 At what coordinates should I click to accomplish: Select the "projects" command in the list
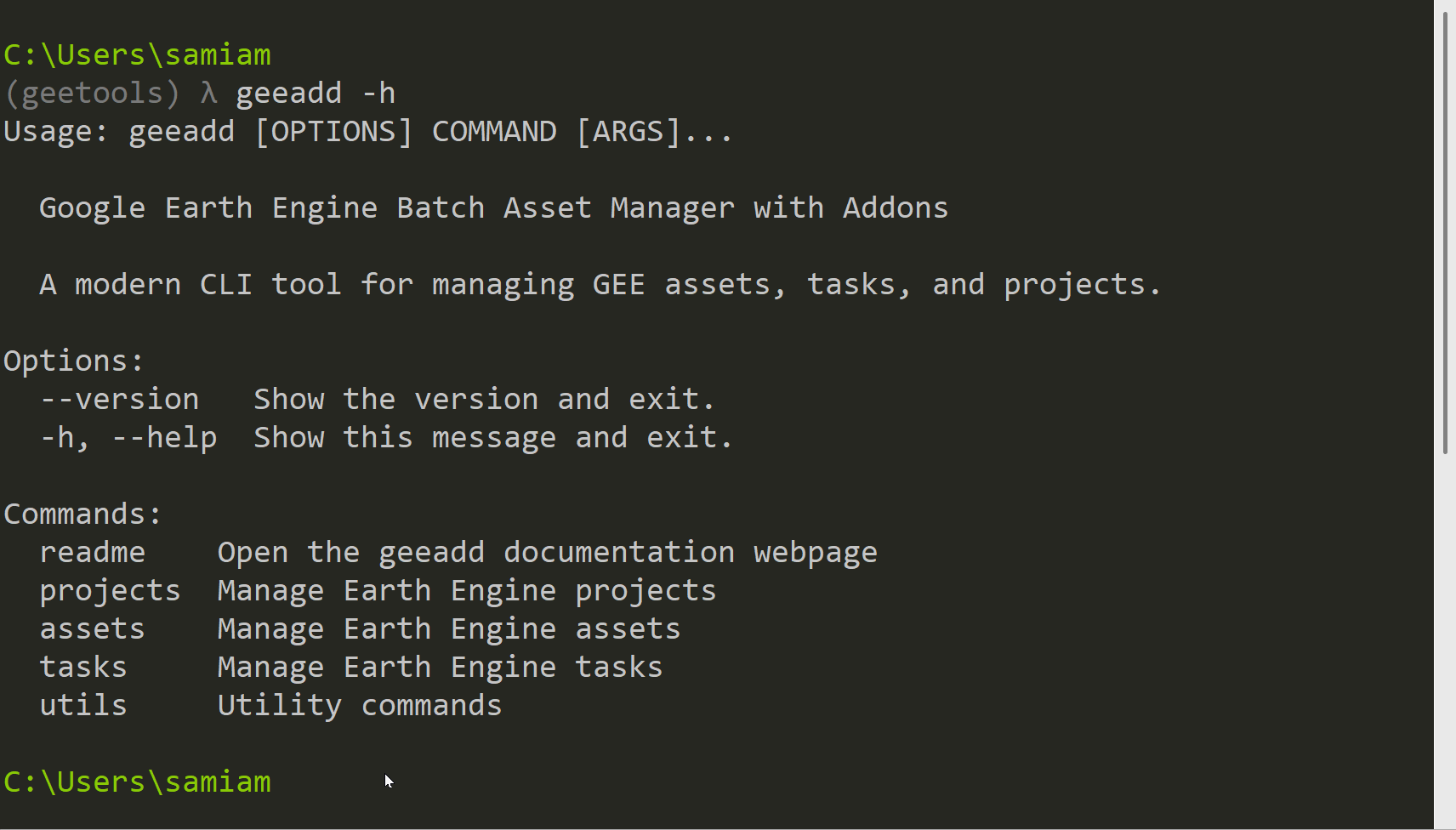[x=110, y=591]
